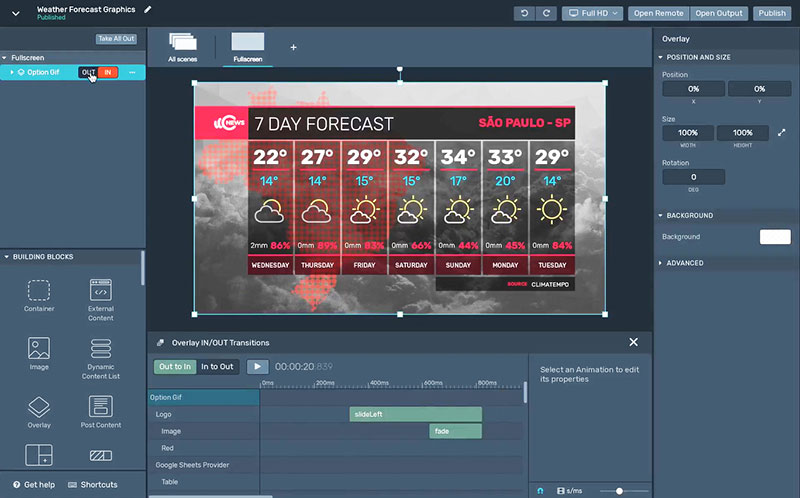This screenshot has height=498, width=800.
Task: Click the Publish button
Action: tap(771, 13)
